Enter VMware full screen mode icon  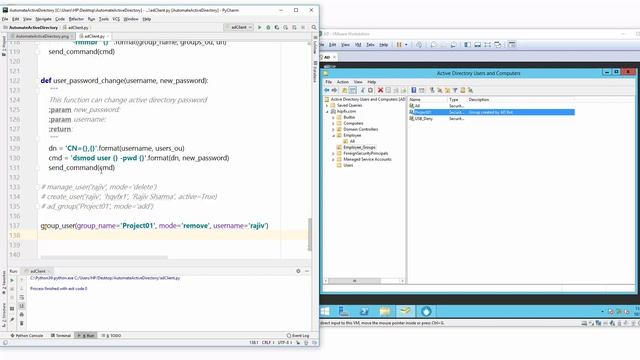point(488,44)
